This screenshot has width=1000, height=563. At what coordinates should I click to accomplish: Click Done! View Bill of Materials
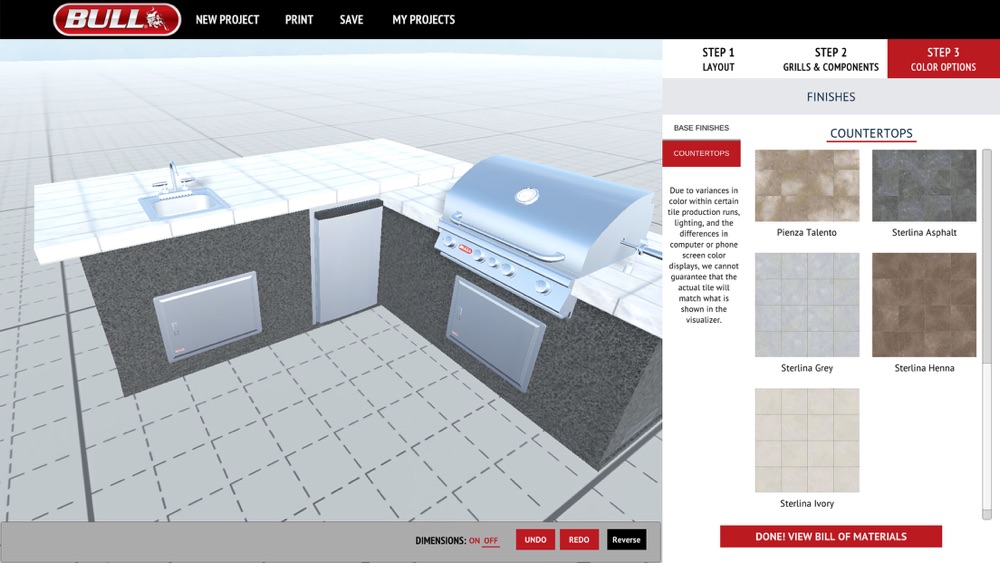tap(830, 536)
